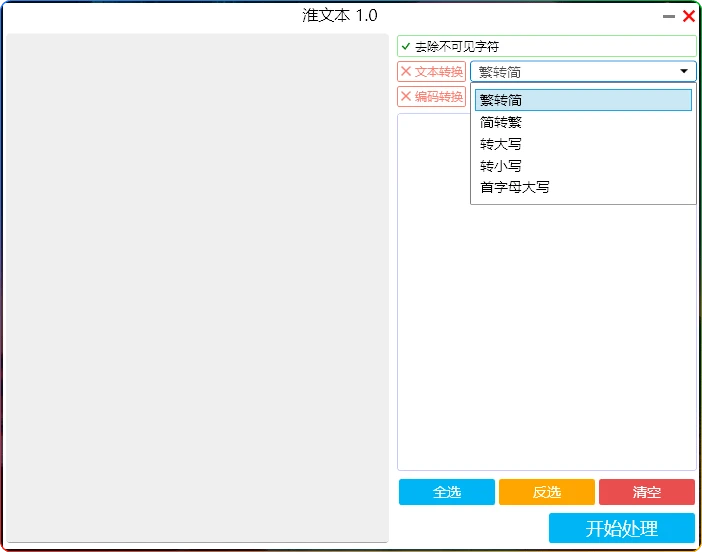Collapse the 繁转简 combo box arrow

[x=684, y=71]
